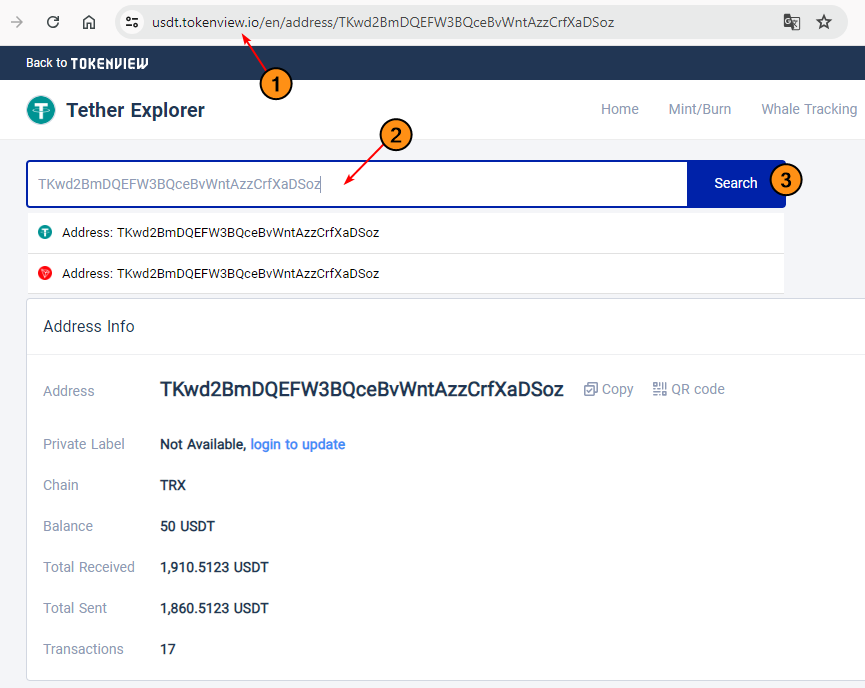Reload the page via refresh icon
Viewport: 865px width, 688px height.
(53, 21)
